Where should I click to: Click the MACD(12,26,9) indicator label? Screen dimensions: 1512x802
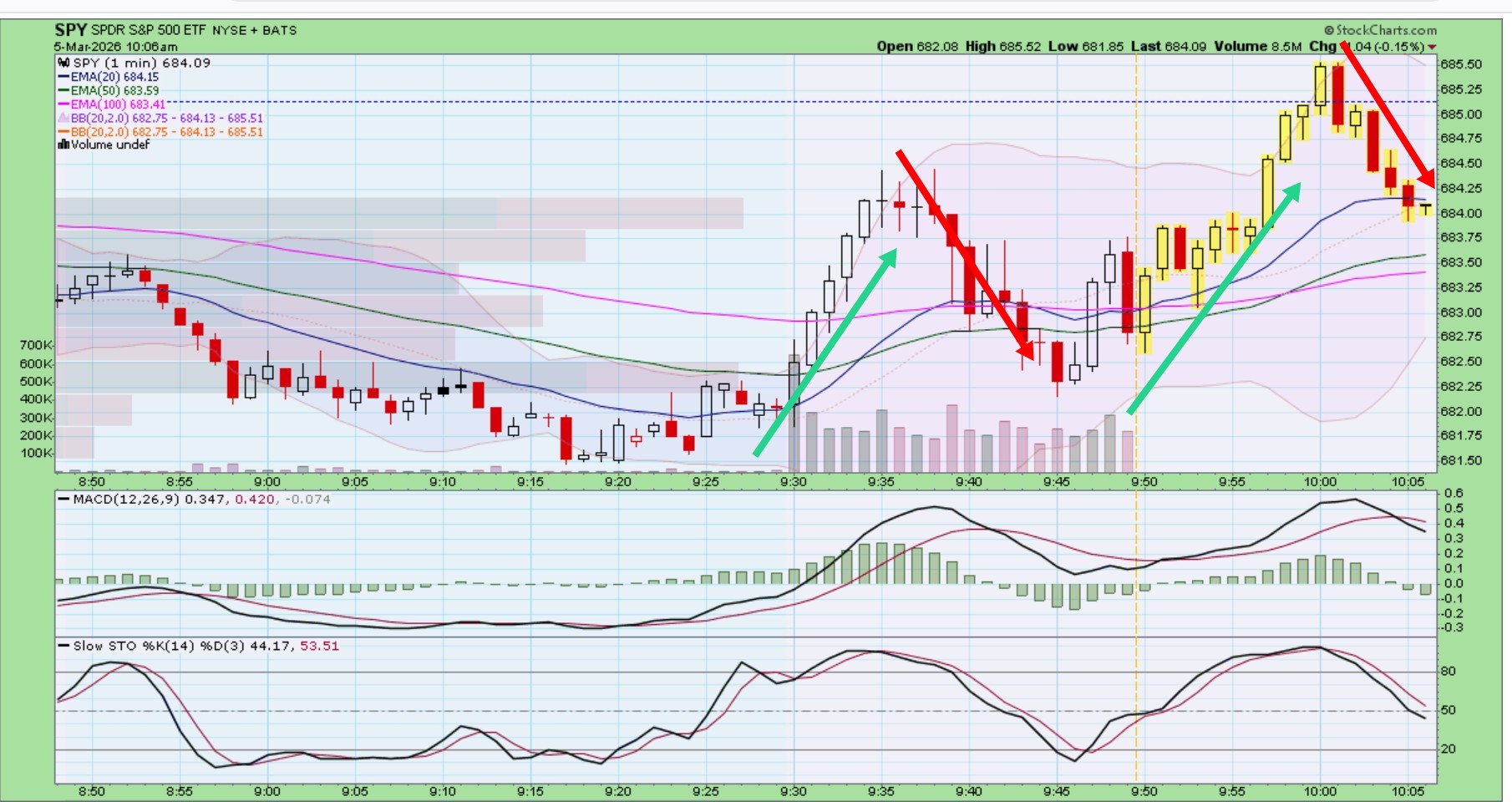coord(126,500)
